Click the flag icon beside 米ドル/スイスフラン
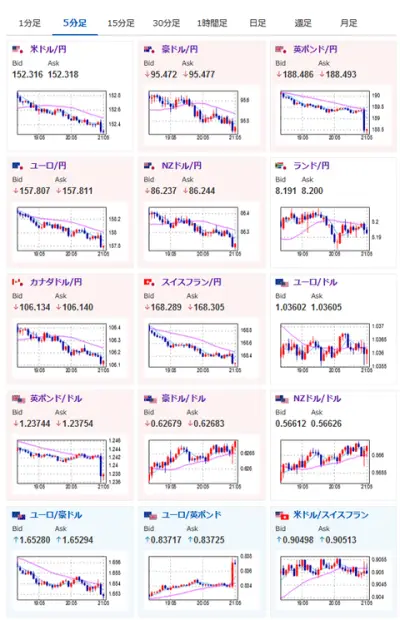This screenshot has height=620, width=400. point(282,515)
